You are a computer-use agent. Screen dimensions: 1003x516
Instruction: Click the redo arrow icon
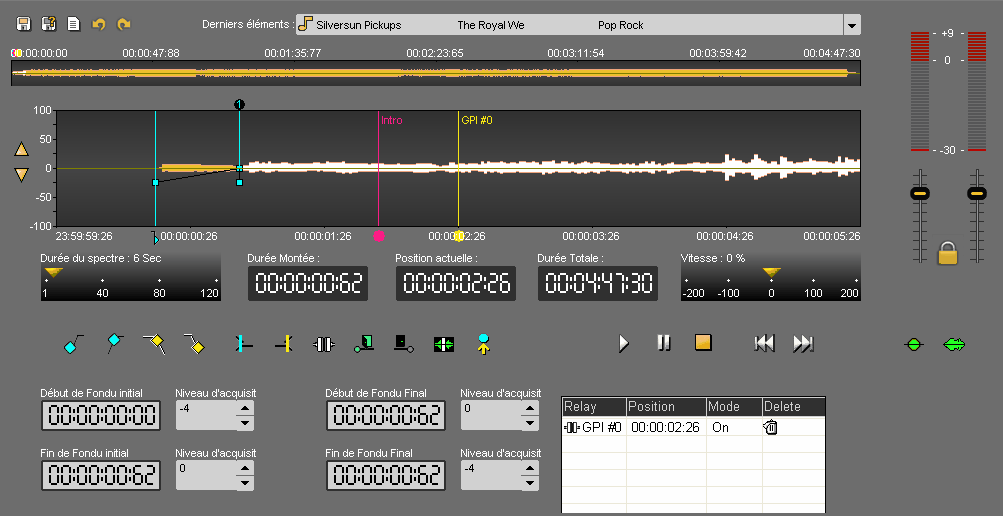123,24
